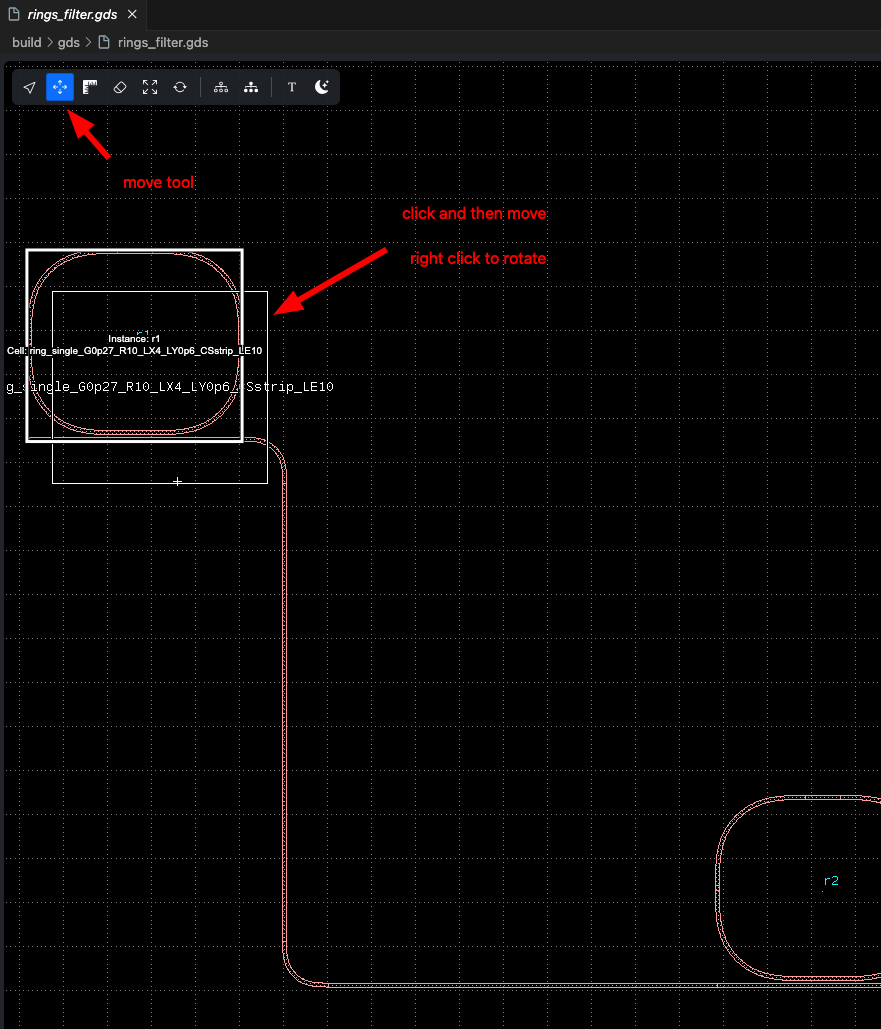The width and height of the screenshot is (881, 1029).
Task: Click the Instance: r1 tooltip label
Action: point(134,339)
